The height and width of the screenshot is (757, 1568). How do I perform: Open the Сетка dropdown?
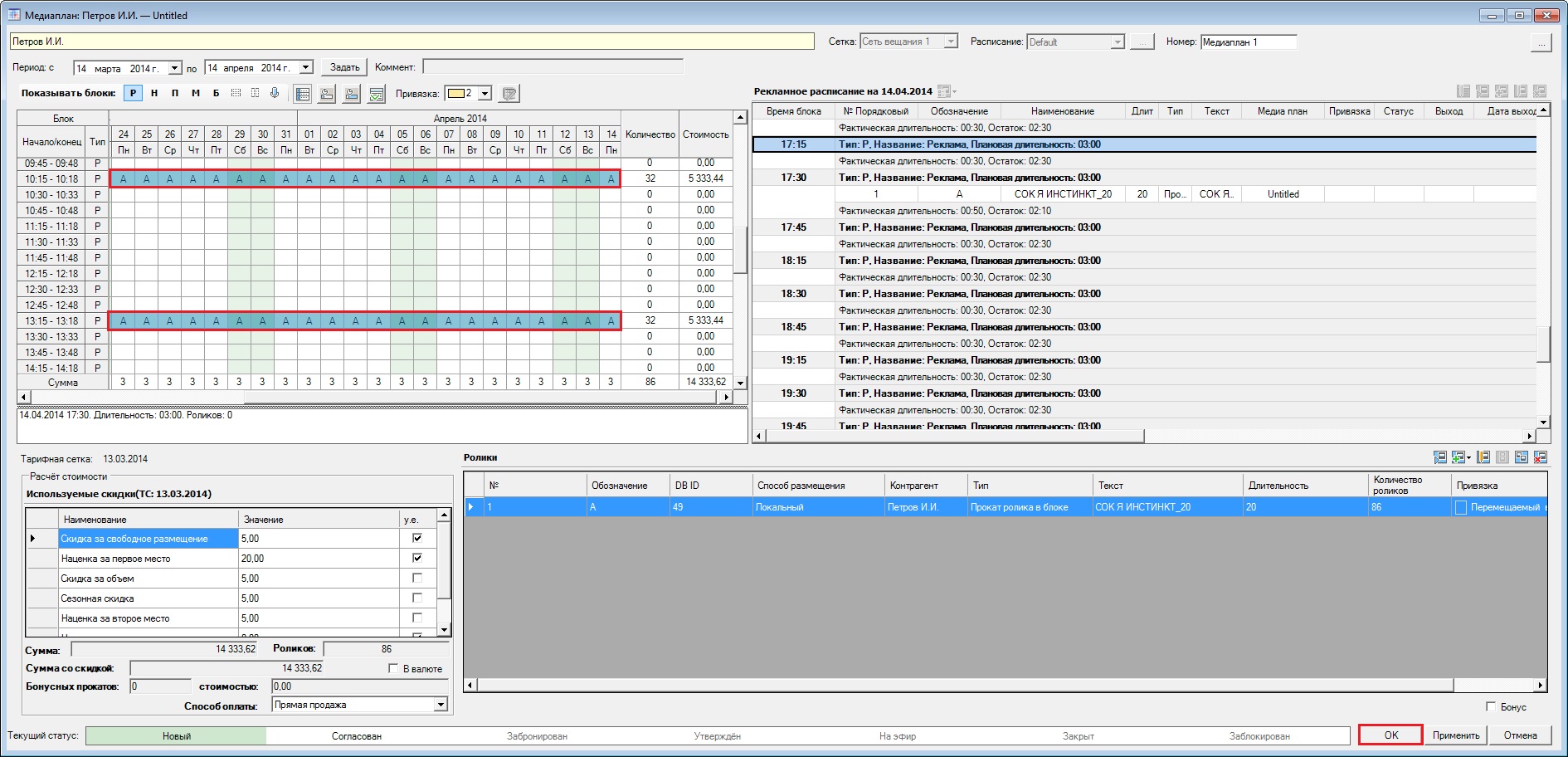pyautogui.click(x=951, y=42)
